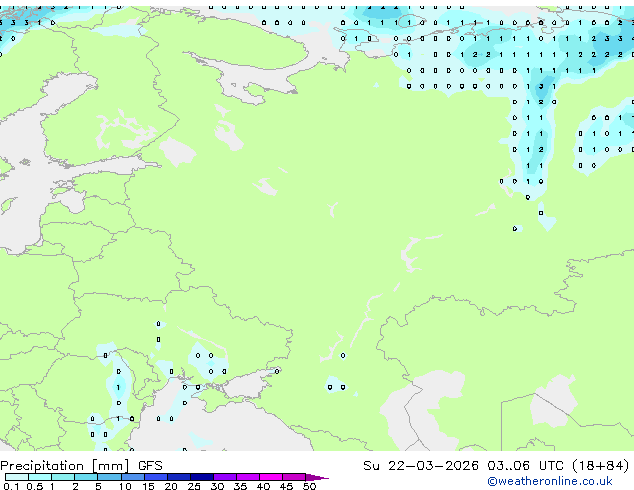Screen dimensions: 634x490
Task: Click the 10–15 mm blue legend swatch
Action: point(132,477)
